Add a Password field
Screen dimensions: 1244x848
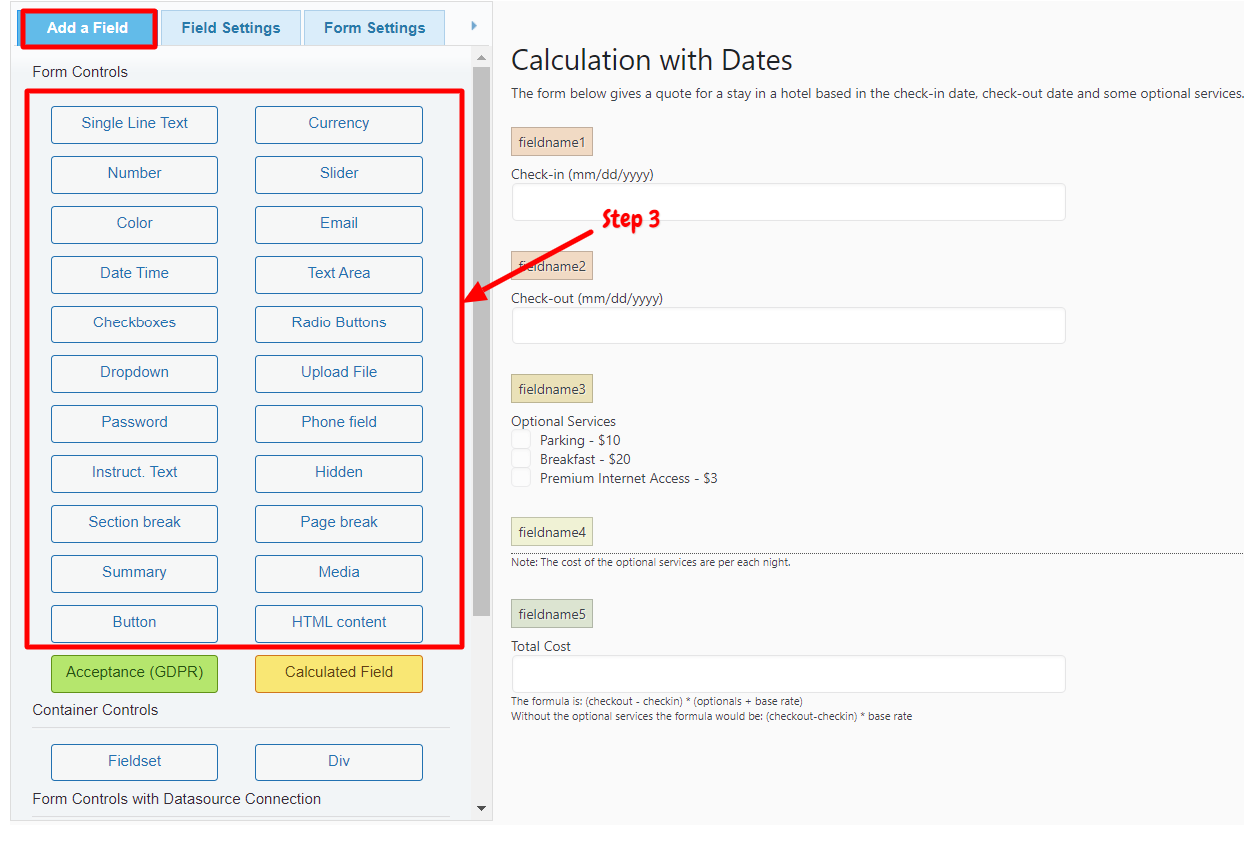[134, 423]
